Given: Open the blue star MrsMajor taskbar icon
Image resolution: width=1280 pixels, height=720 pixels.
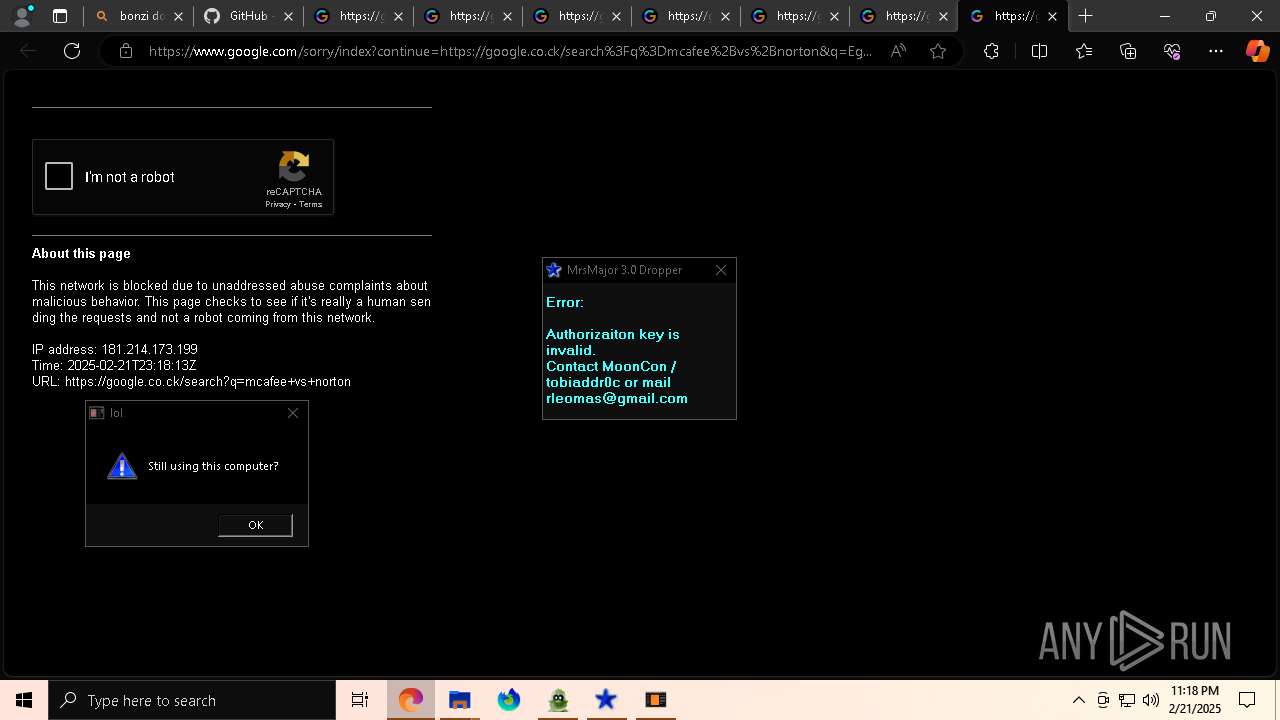Looking at the screenshot, I should click(606, 700).
